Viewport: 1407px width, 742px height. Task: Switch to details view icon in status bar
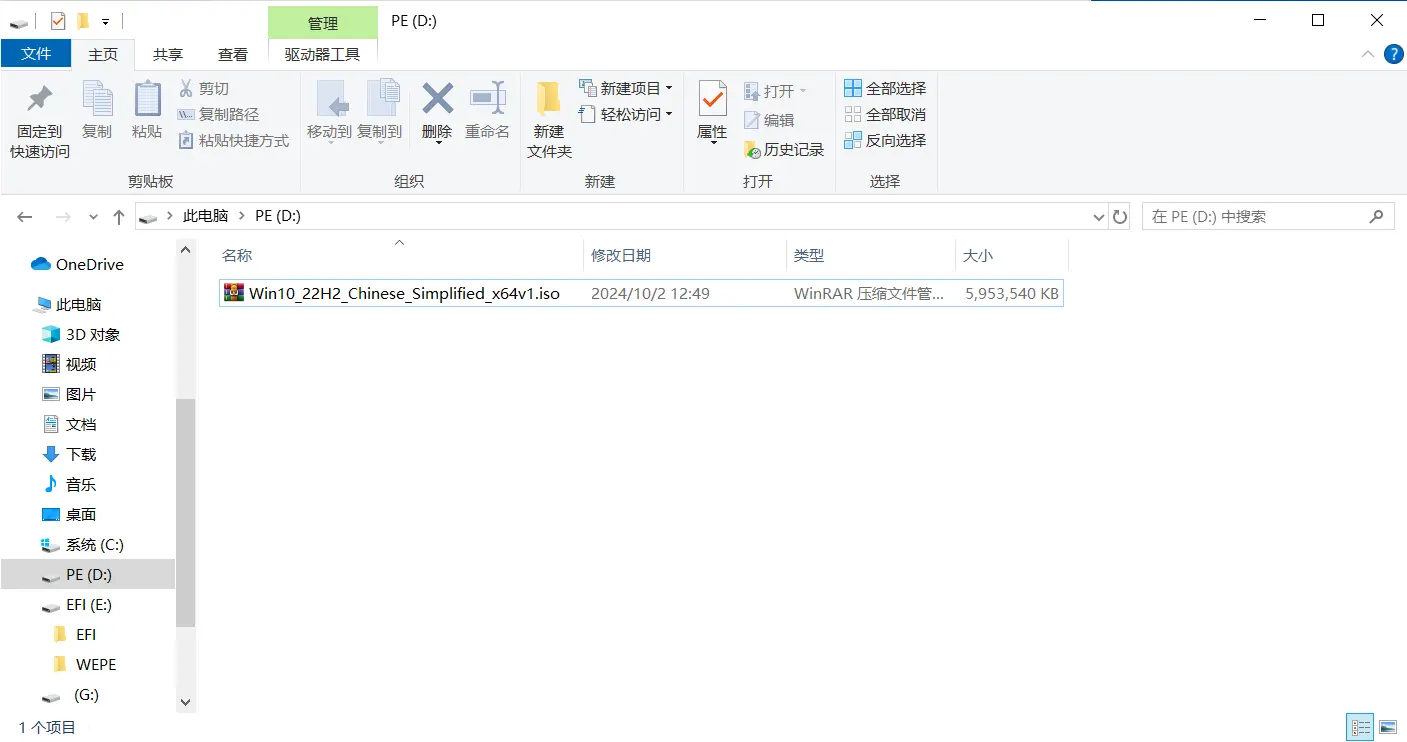[1360, 727]
